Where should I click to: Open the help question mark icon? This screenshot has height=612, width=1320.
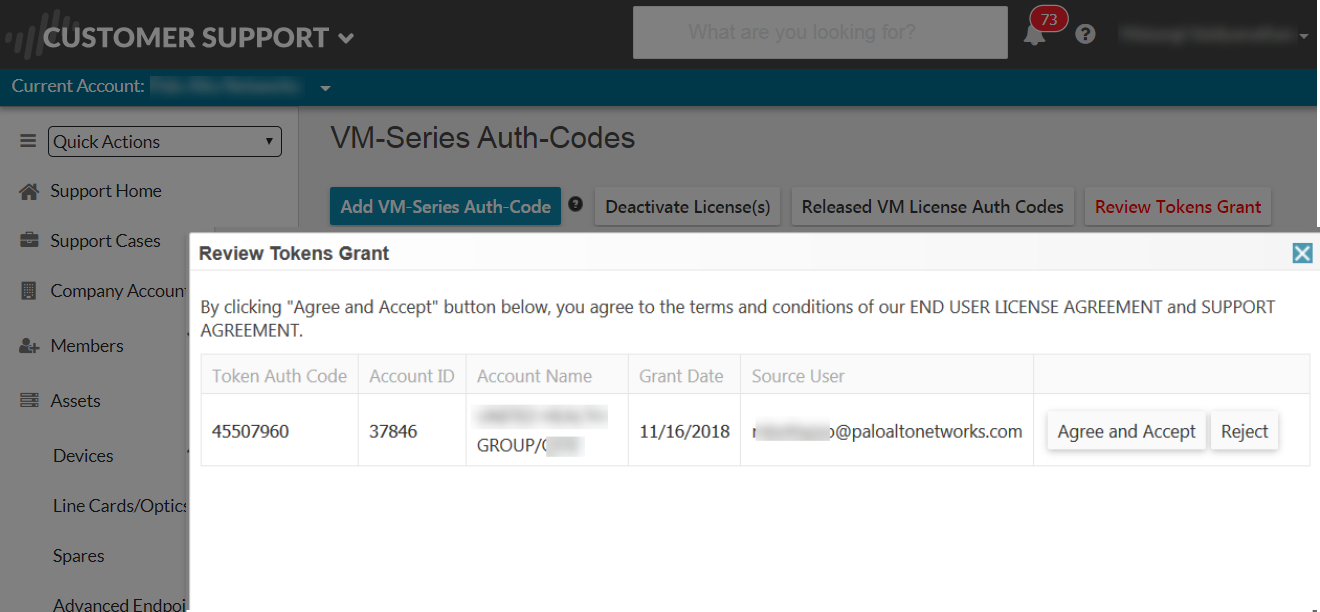tap(1085, 34)
